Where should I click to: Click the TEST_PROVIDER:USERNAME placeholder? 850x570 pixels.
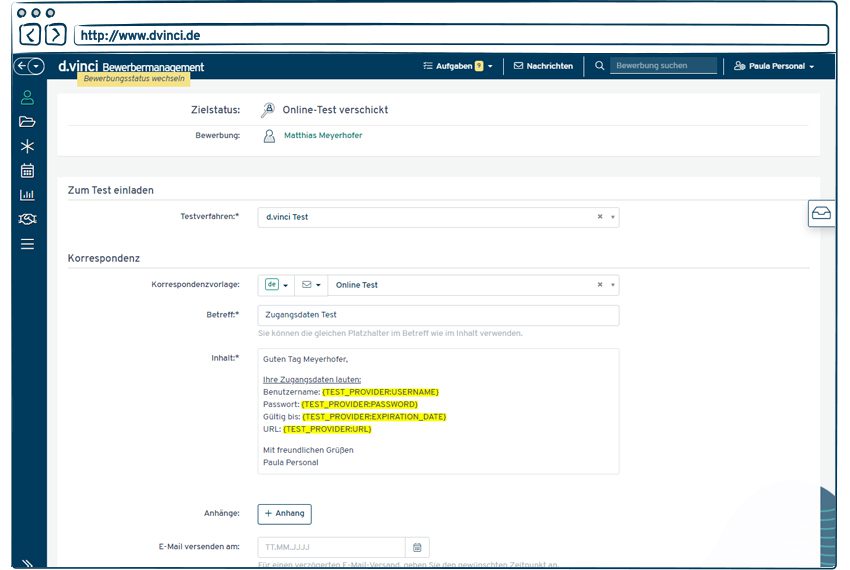click(380, 392)
